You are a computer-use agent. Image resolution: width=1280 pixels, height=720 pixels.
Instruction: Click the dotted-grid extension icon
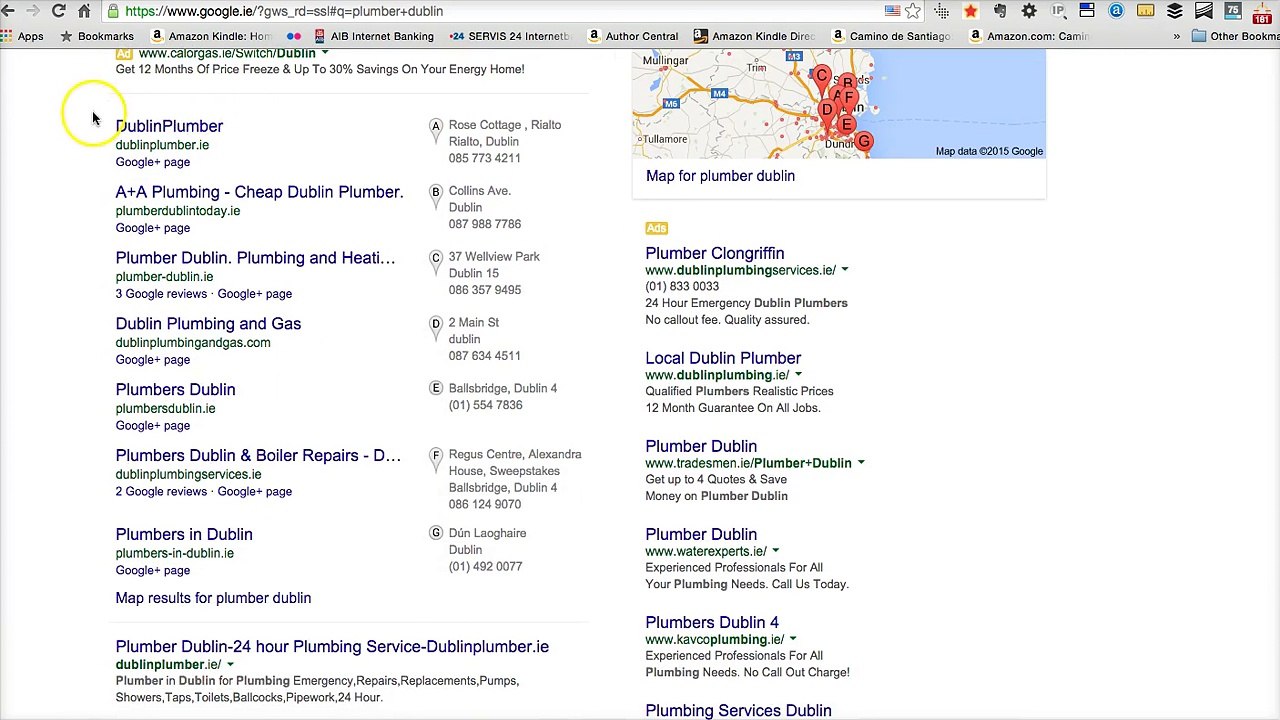942,11
